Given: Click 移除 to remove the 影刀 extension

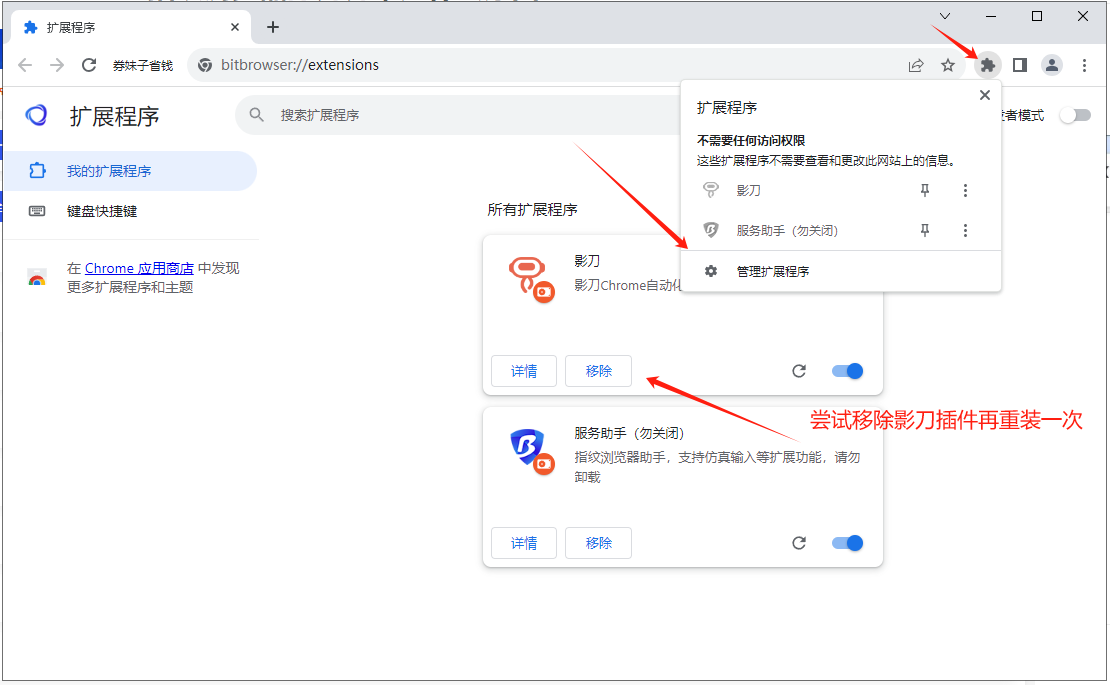Looking at the screenshot, I should point(598,371).
